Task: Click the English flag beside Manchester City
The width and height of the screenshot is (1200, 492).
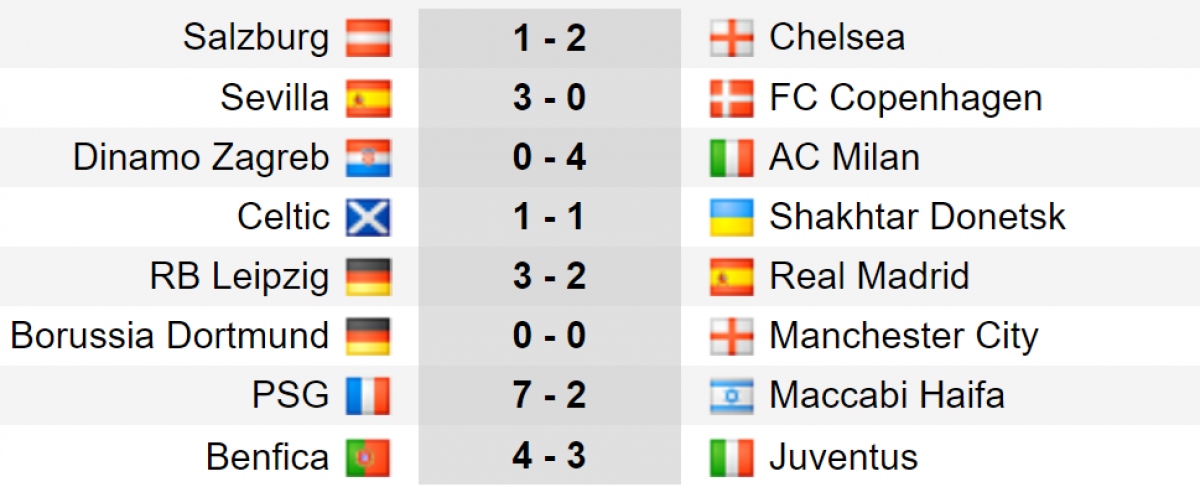Action: pyautogui.click(x=731, y=337)
